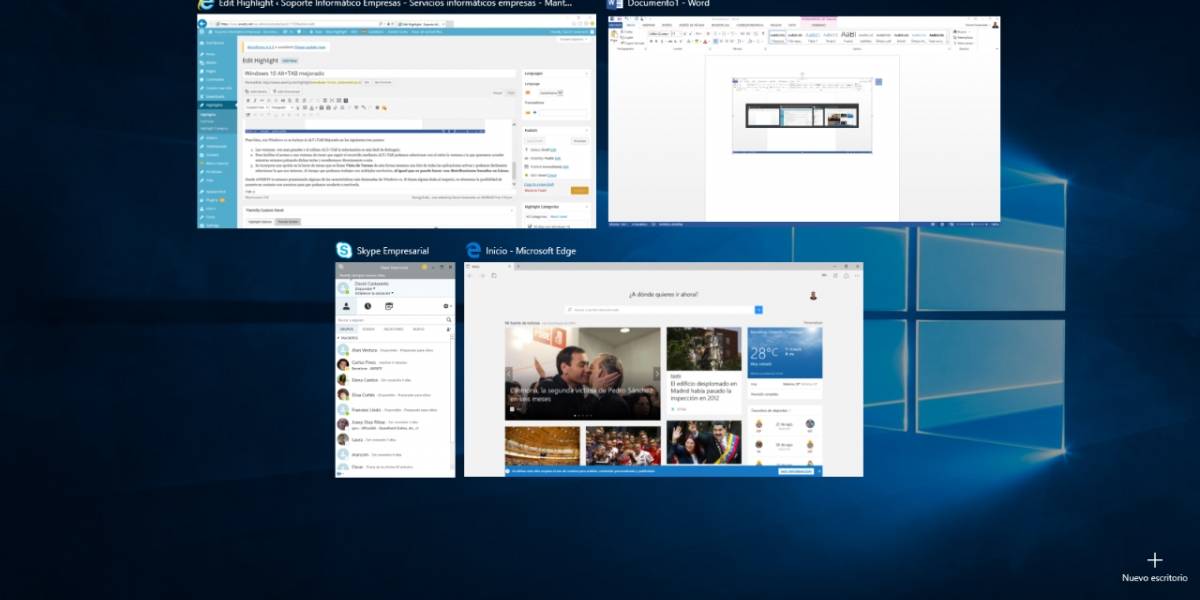Open the Skype contacts person icon tab
The height and width of the screenshot is (600, 1200).
click(x=346, y=306)
